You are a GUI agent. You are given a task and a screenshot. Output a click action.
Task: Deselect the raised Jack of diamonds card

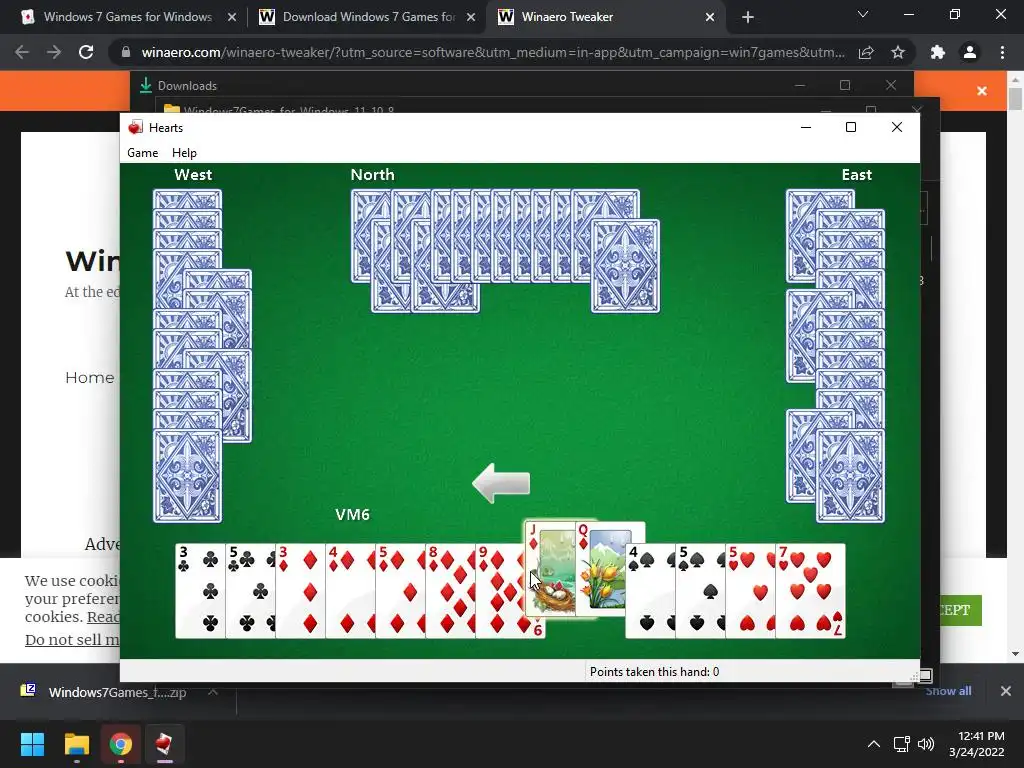coord(550,568)
